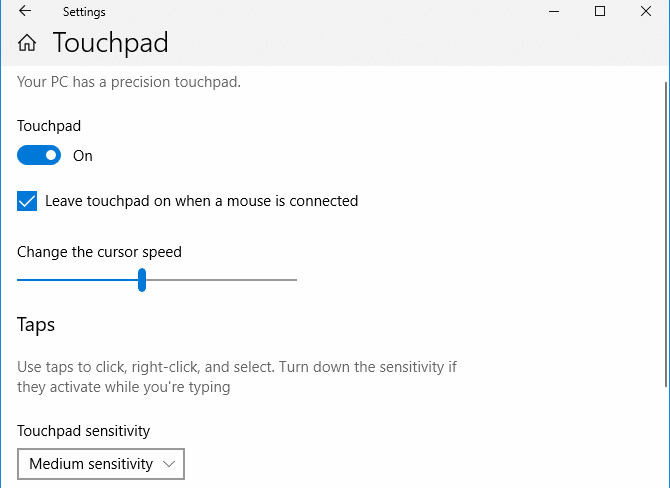
Task: Click the filled left end of the cursor speed slider
Action: (22, 280)
